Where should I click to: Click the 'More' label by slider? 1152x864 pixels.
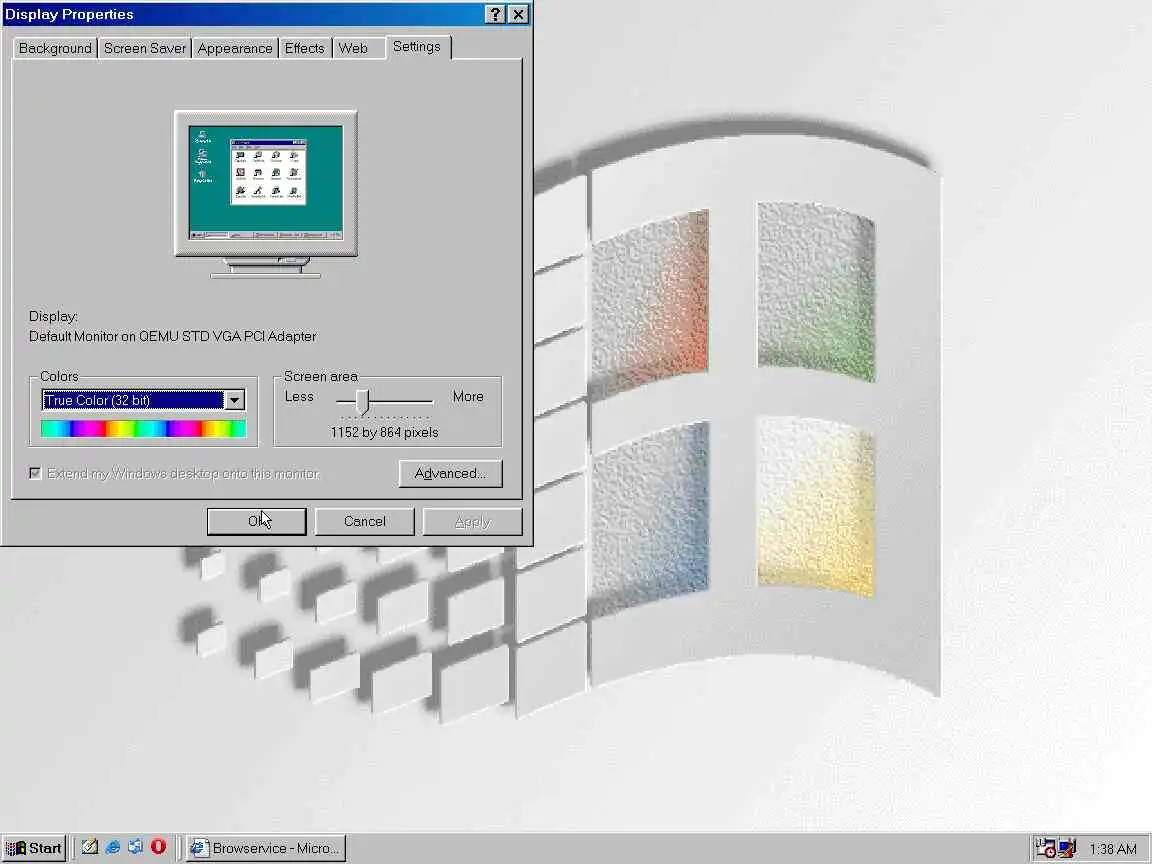[468, 397]
